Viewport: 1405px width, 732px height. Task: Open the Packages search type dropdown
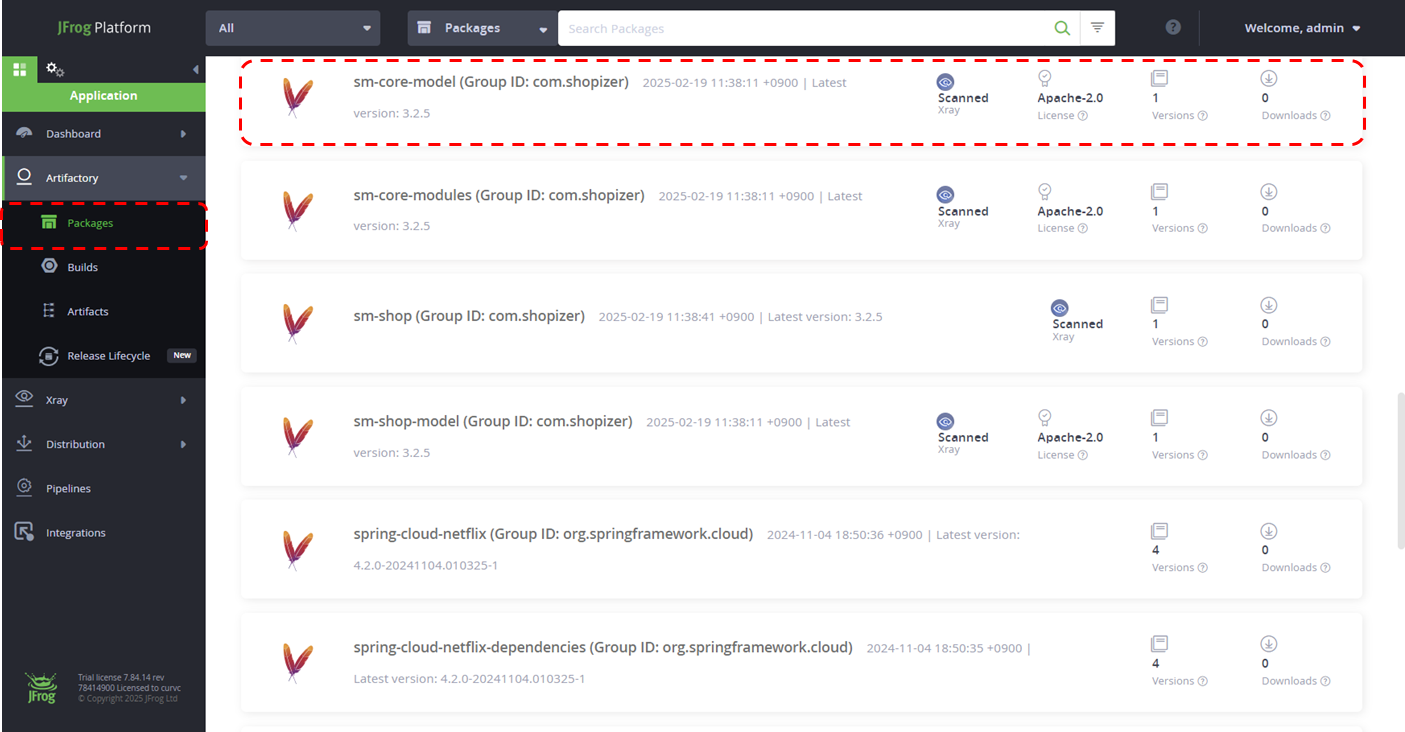point(482,28)
